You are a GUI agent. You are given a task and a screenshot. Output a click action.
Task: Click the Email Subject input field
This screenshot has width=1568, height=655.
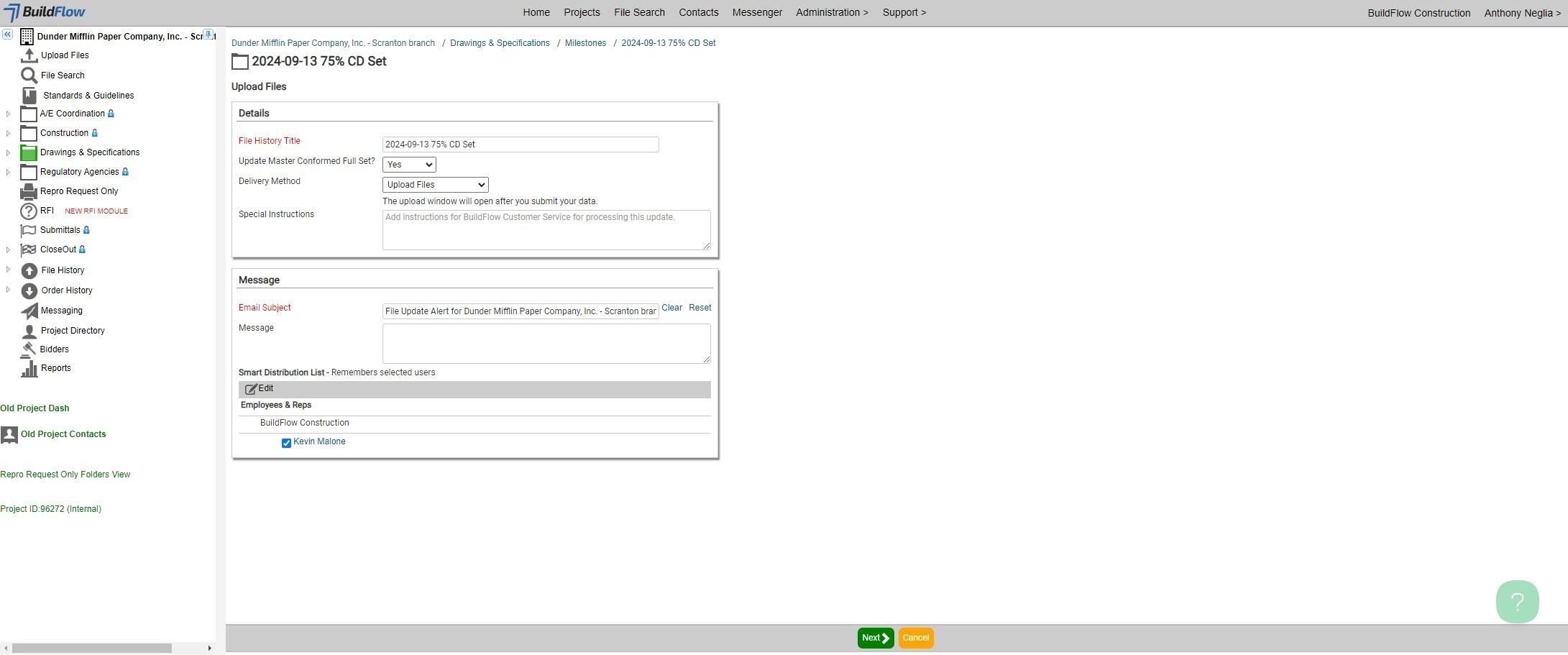coord(521,311)
